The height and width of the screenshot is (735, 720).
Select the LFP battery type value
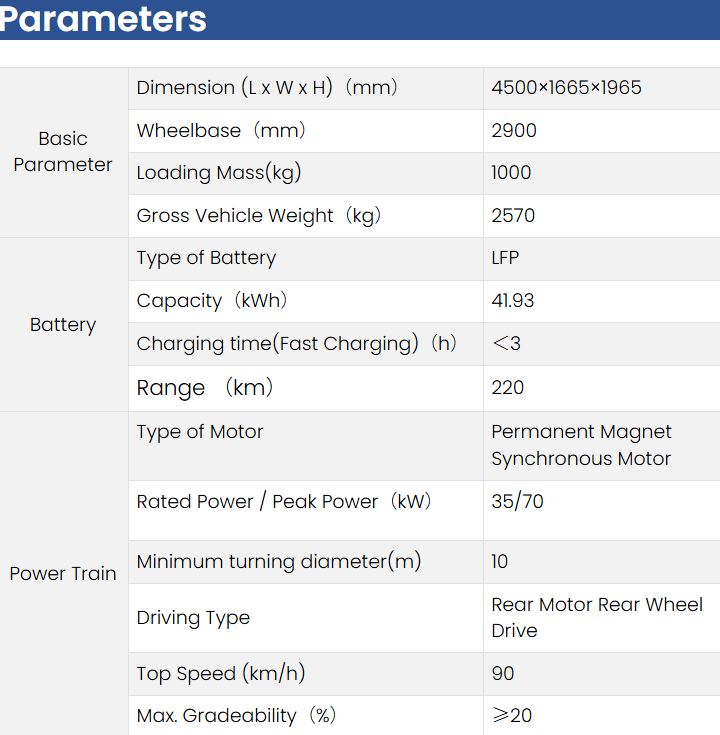tap(505, 258)
